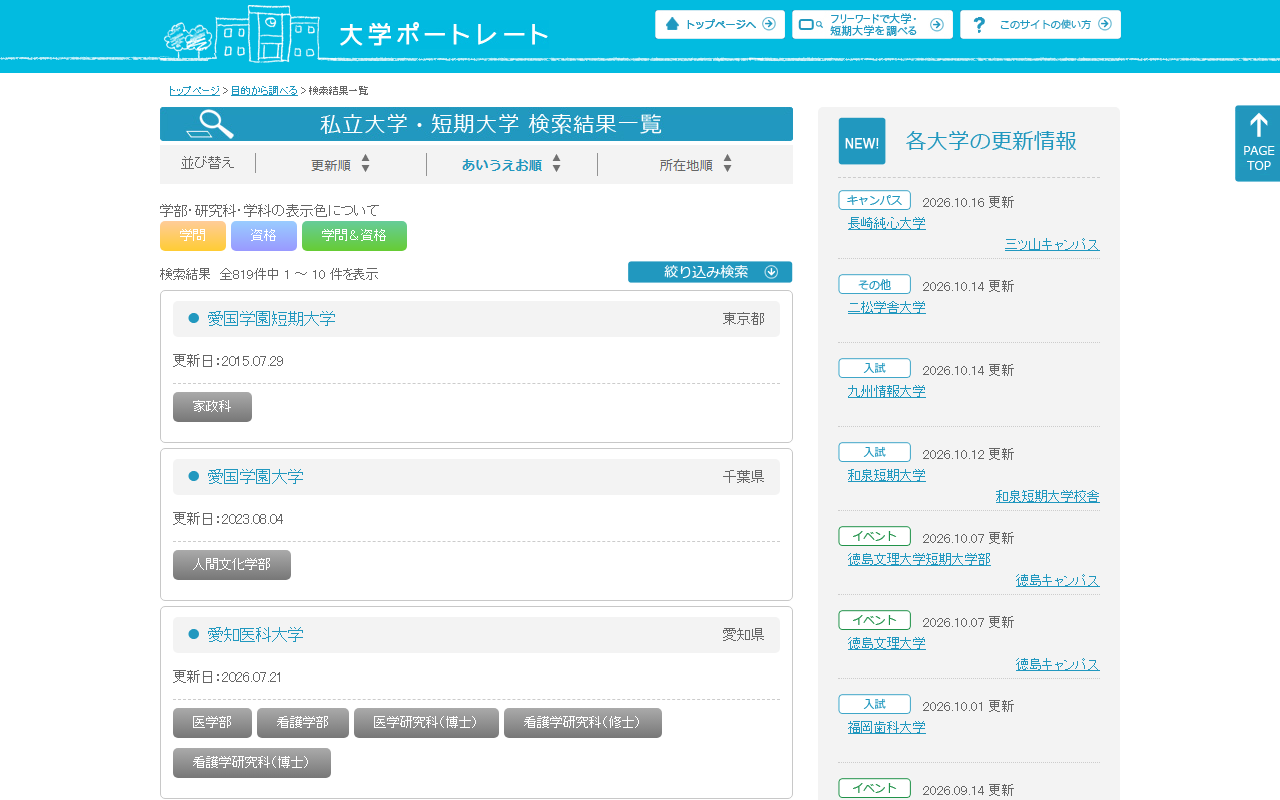Select 看護学研究科（博士） button
The height and width of the screenshot is (800, 1280).
coord(252,763)
